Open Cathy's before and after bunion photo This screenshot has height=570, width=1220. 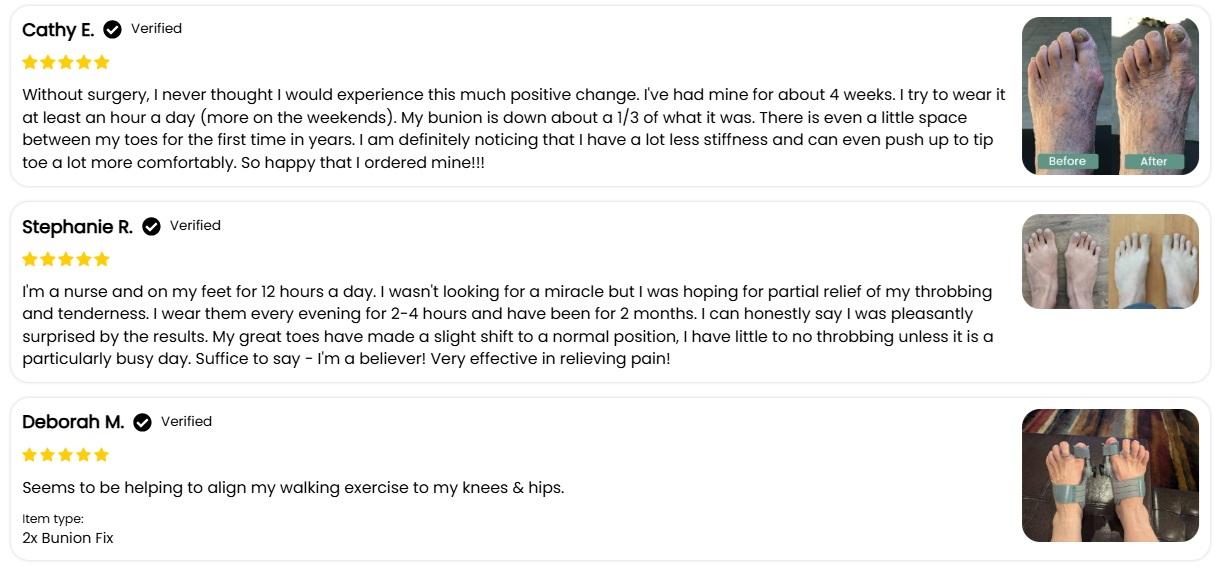[1110, 96]
